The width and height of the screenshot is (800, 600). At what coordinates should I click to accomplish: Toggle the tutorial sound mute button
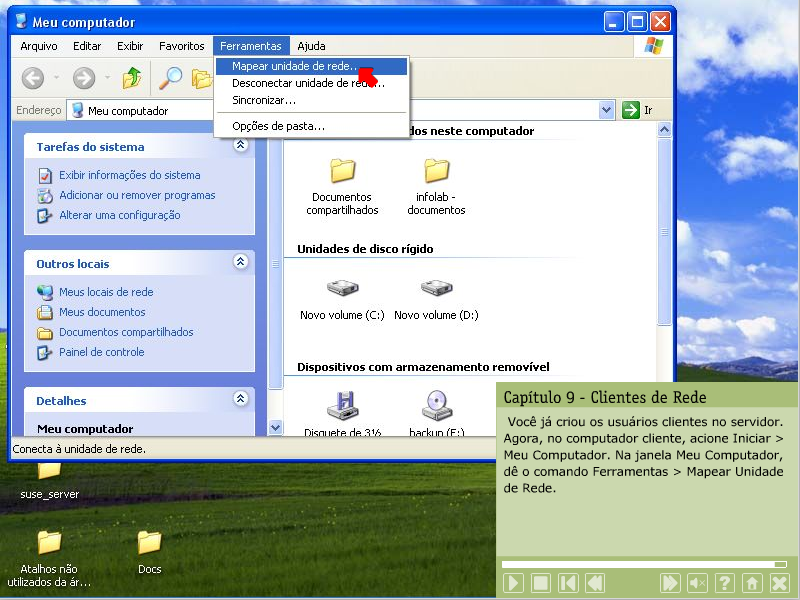tap(698, 583)
